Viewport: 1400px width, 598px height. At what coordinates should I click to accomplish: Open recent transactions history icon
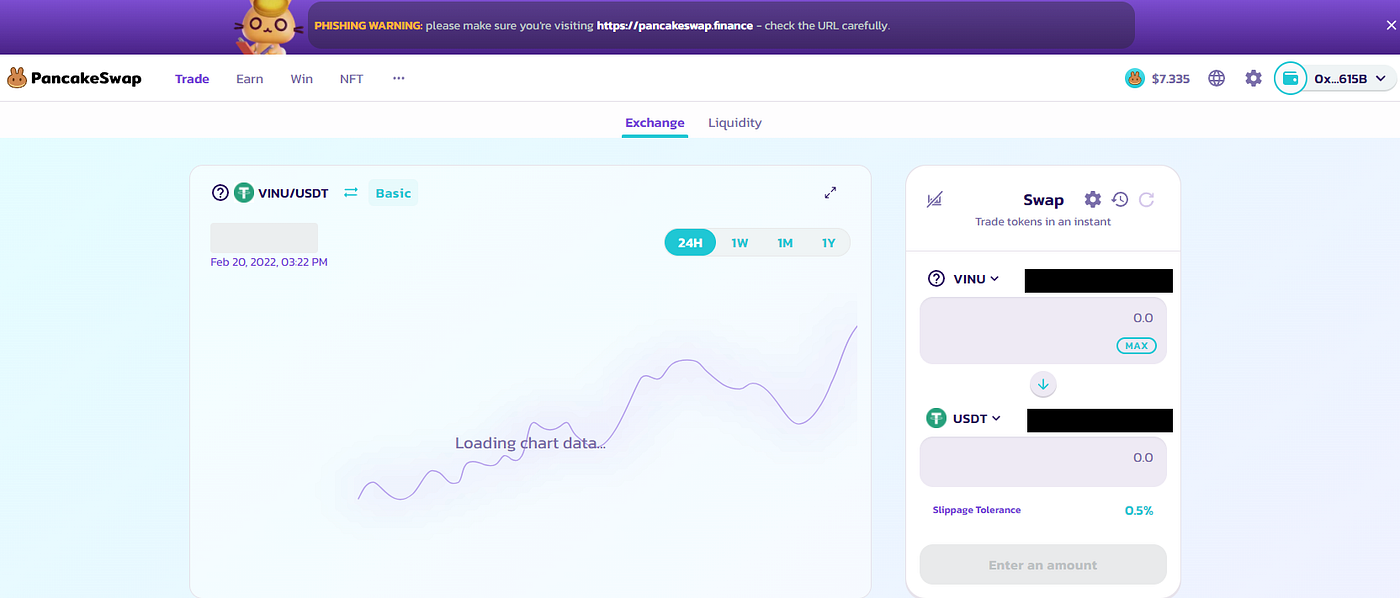pos(1120,199)
